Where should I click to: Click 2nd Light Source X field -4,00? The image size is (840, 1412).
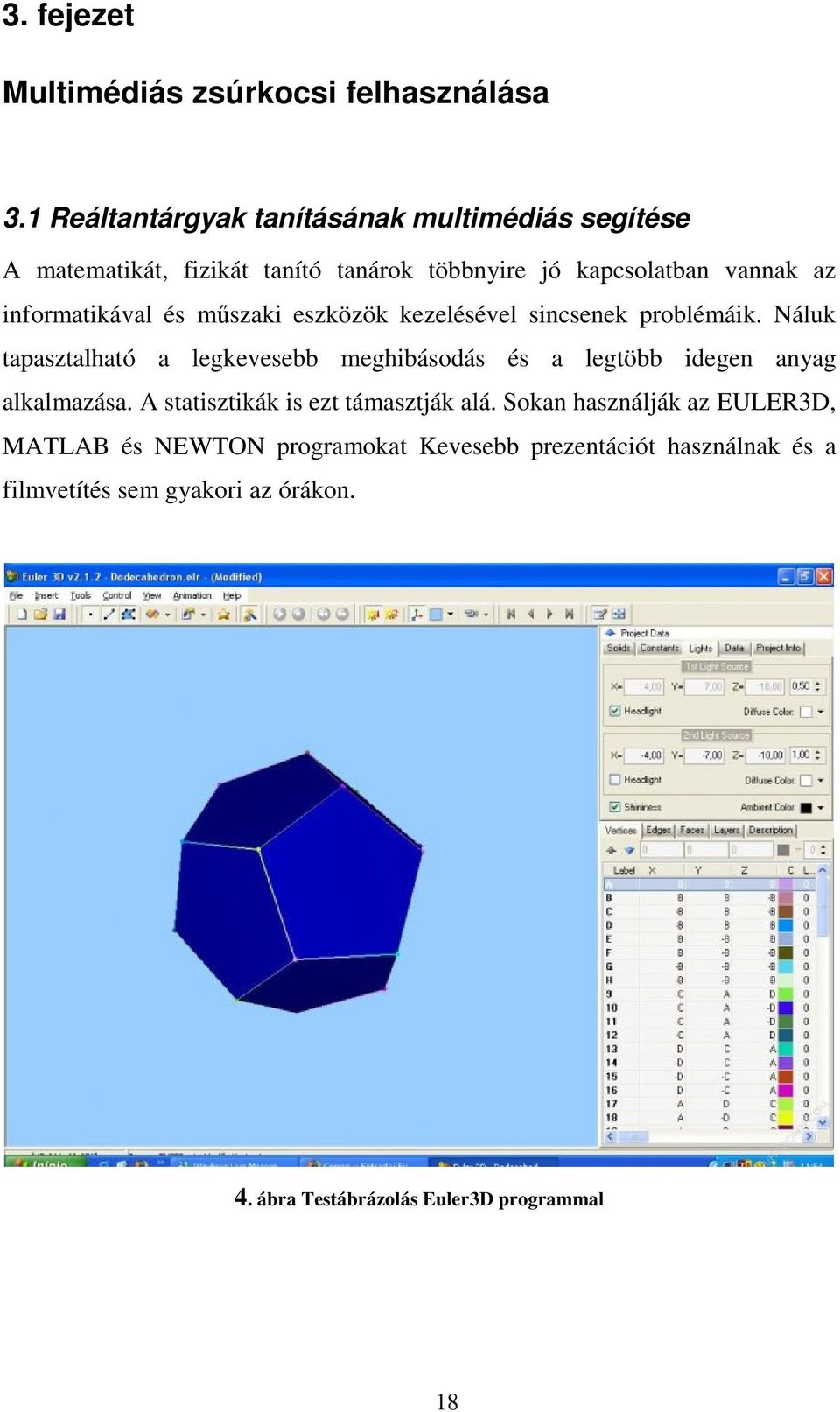644,755
